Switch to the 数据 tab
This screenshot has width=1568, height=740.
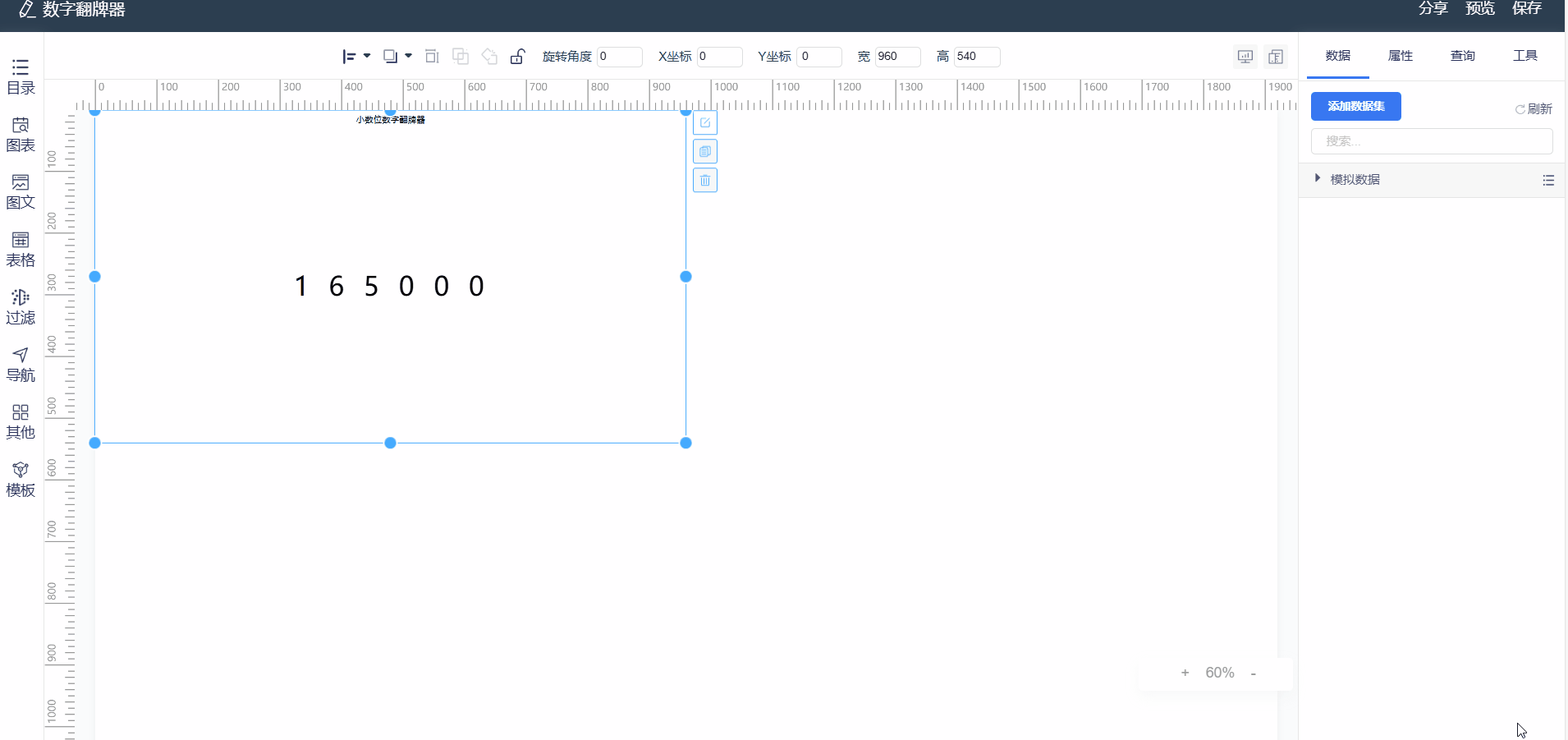[1338, 56]
